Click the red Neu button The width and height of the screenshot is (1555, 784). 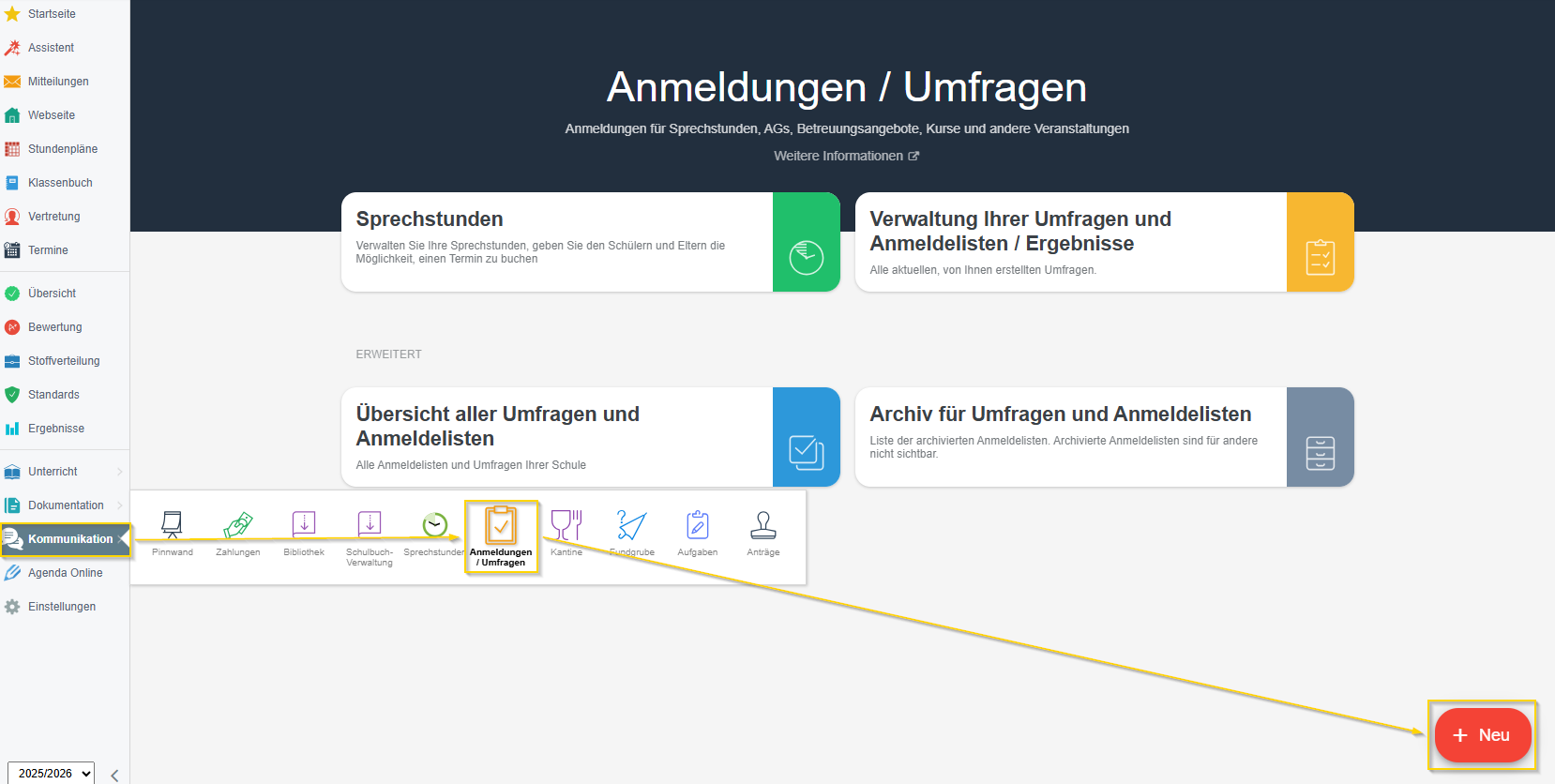click(1482, 735)
